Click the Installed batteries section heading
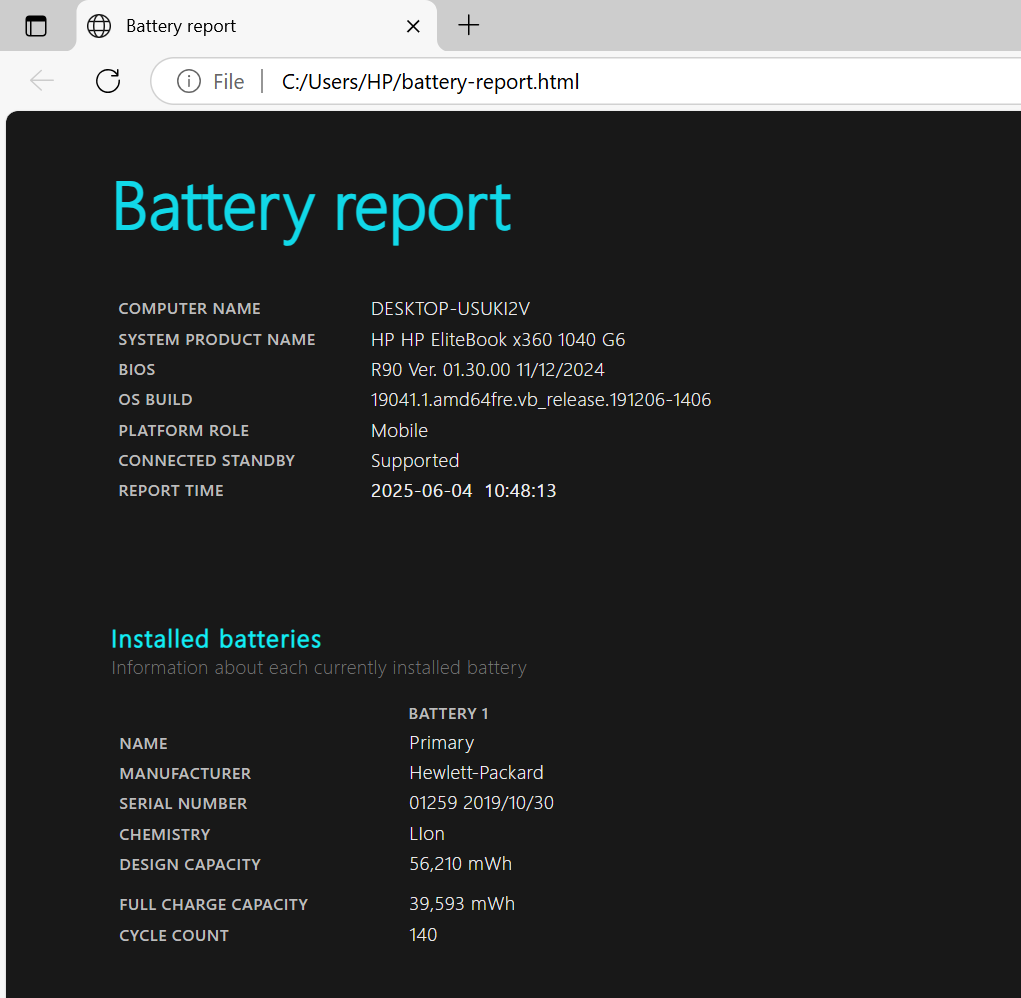The width and height of the screenshot is (1021, 998). [x=216, y=638]
